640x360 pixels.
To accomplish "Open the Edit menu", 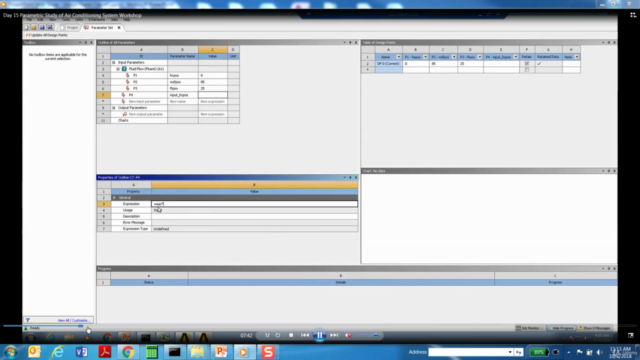I will (40, 19).
